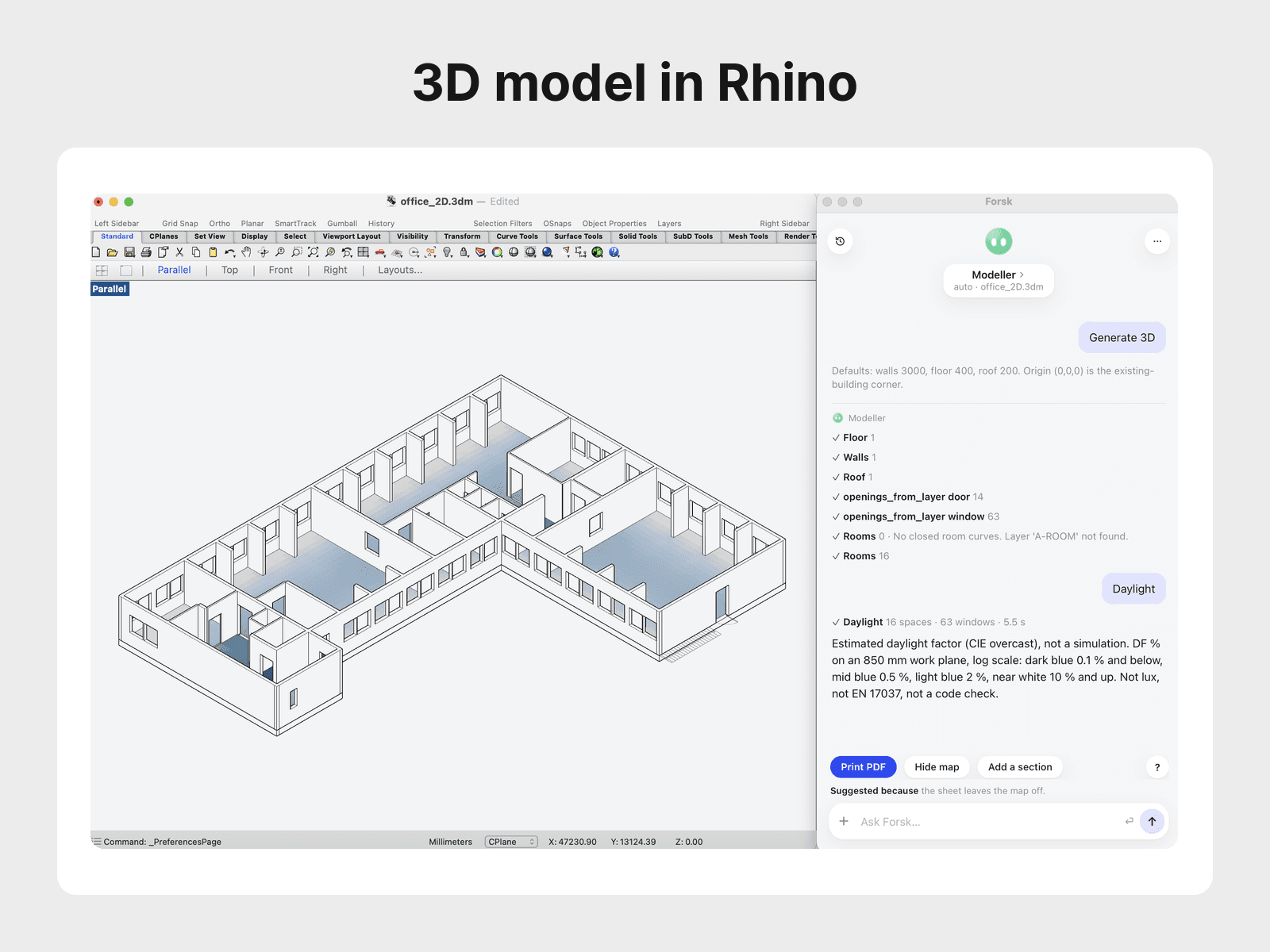This screenshot has width=1270, height=952.
Task: Click the New document icon in Rhino
Action: tap(96, 252)
